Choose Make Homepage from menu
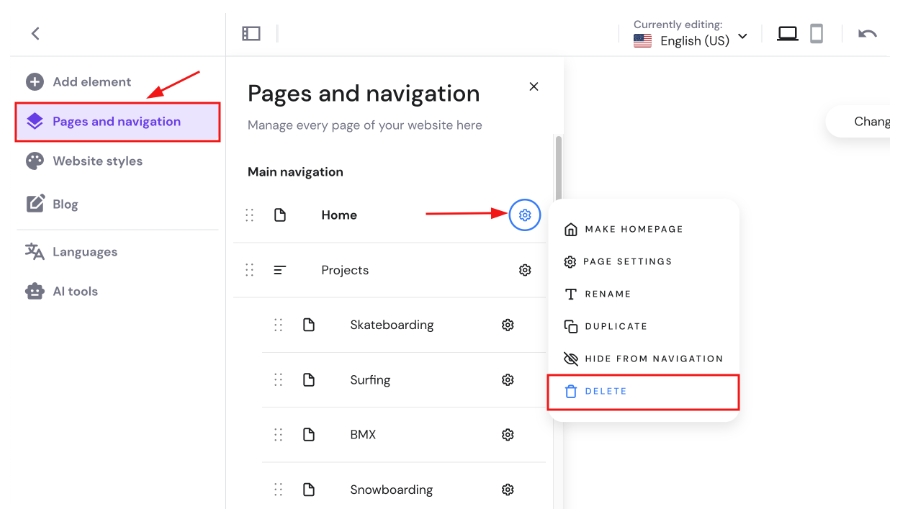The height and width of the screenshot is (529, 924). pos(623,229)
